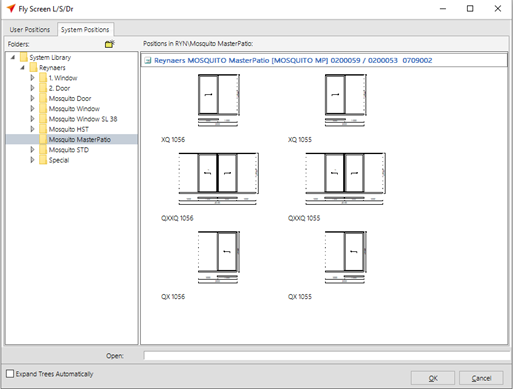
Task: Click the XQ 1055 caption text
Action: tap(300, 140)
